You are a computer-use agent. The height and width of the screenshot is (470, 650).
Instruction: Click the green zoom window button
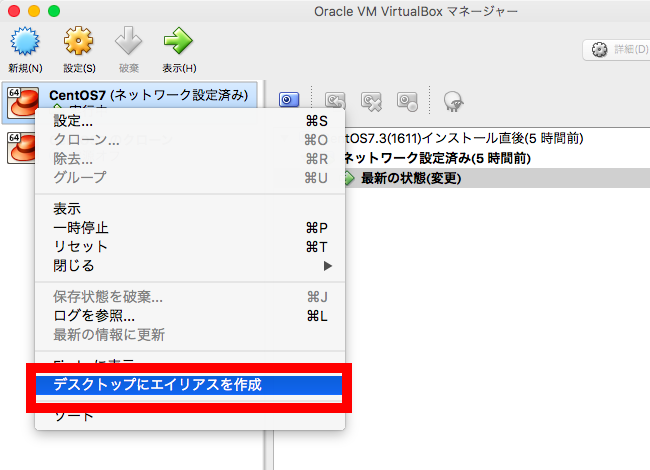tap(54, 11)
